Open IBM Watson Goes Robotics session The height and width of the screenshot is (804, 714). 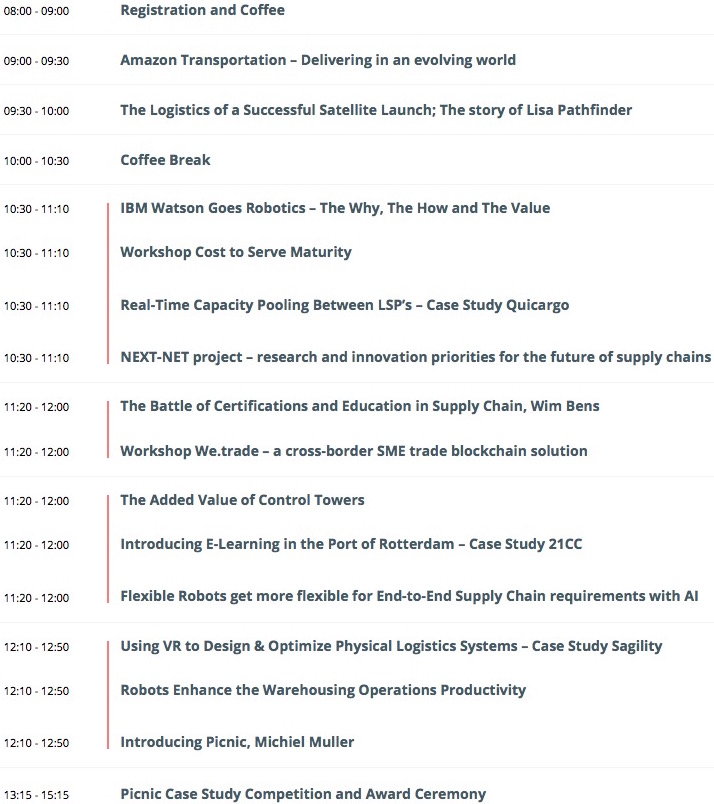pos(335,208)
